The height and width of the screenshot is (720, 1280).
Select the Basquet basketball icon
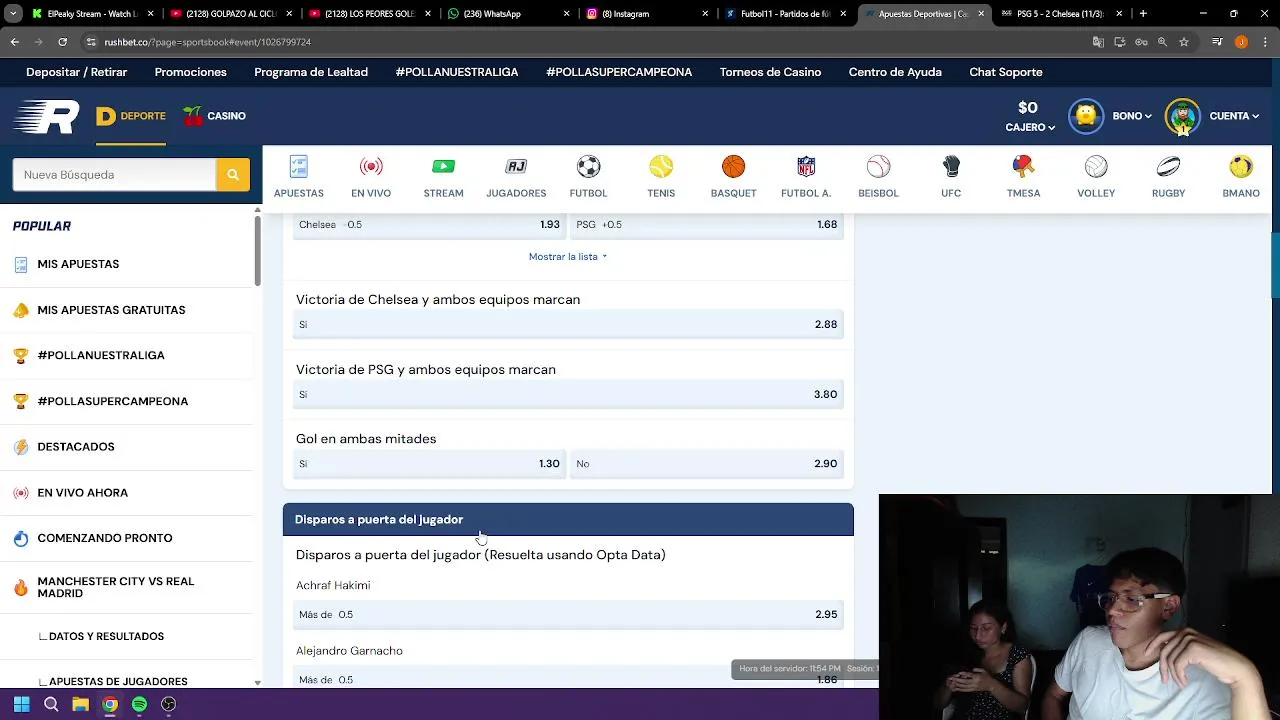click(733, 166)
